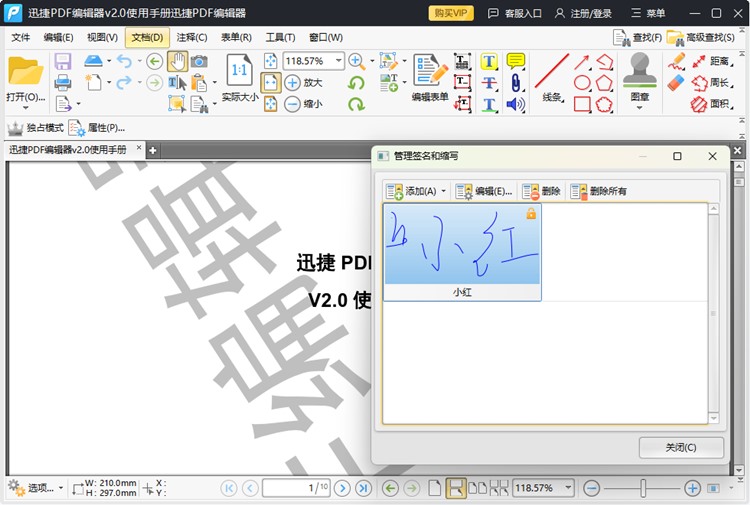Open the 文档(D) menu
The height and width of the screenshot is (505, 750).
click(147, 37)
